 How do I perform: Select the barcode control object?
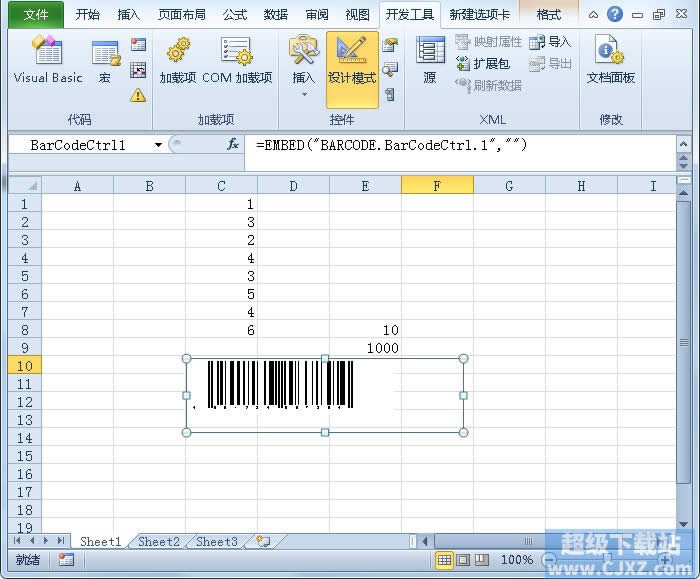pos(325,396)
